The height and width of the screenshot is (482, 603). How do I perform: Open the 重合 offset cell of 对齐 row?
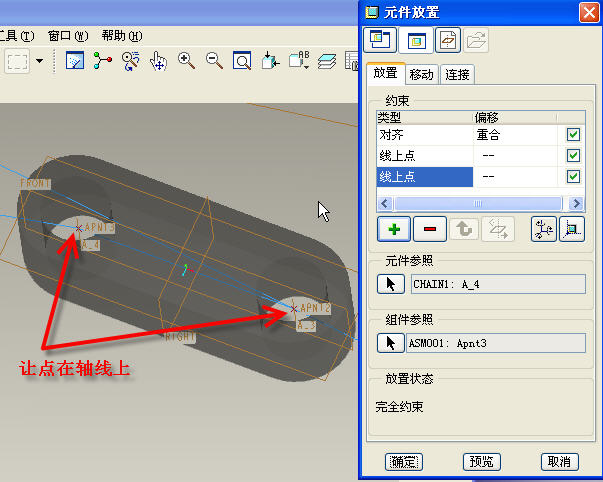[x=513, y=134]
